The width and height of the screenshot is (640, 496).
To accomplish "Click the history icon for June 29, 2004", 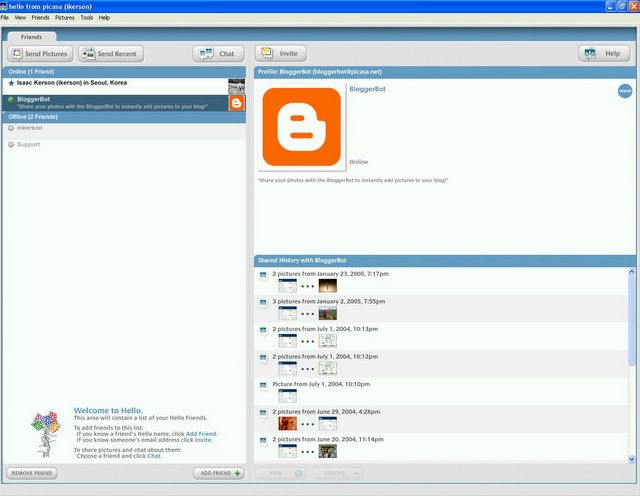I will (263, 413).
